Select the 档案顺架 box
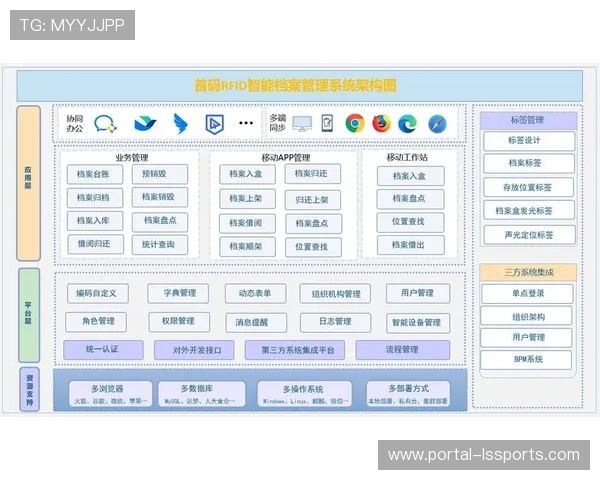The width and height of the screenshot is (600, 480). (x=247, y=247)
